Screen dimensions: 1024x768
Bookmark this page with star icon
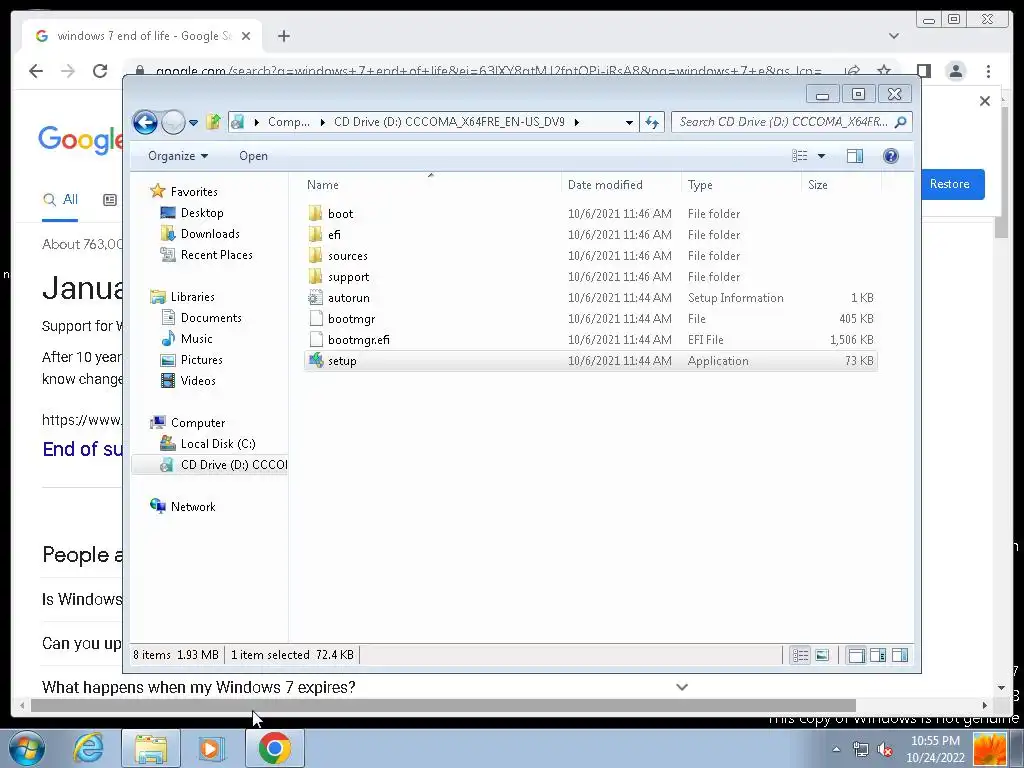coord(884,71)
